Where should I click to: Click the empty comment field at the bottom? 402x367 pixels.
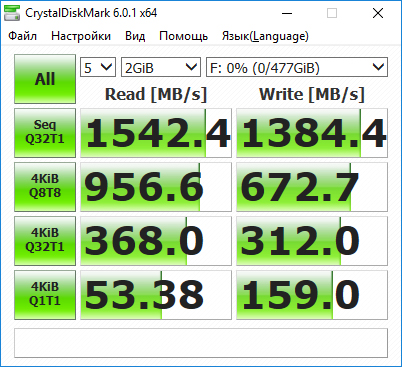coord(201,343)
